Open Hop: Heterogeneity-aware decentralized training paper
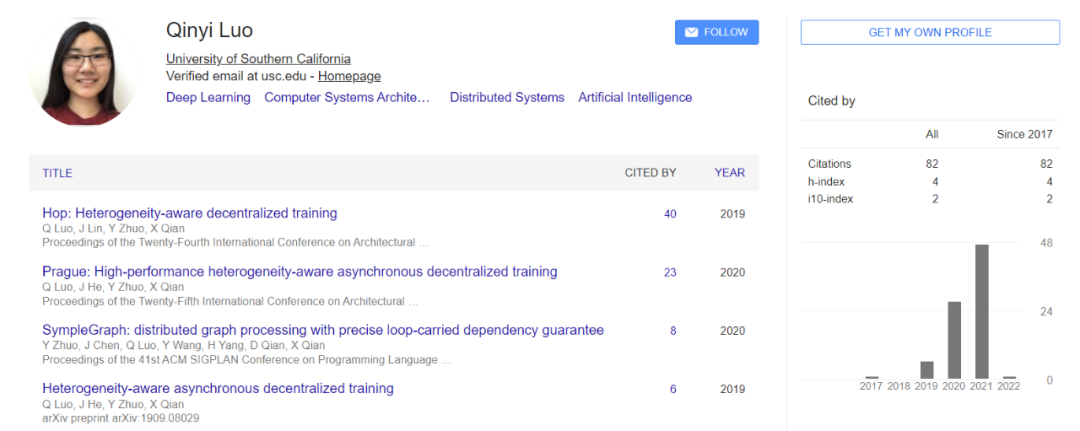 [190, 213]
